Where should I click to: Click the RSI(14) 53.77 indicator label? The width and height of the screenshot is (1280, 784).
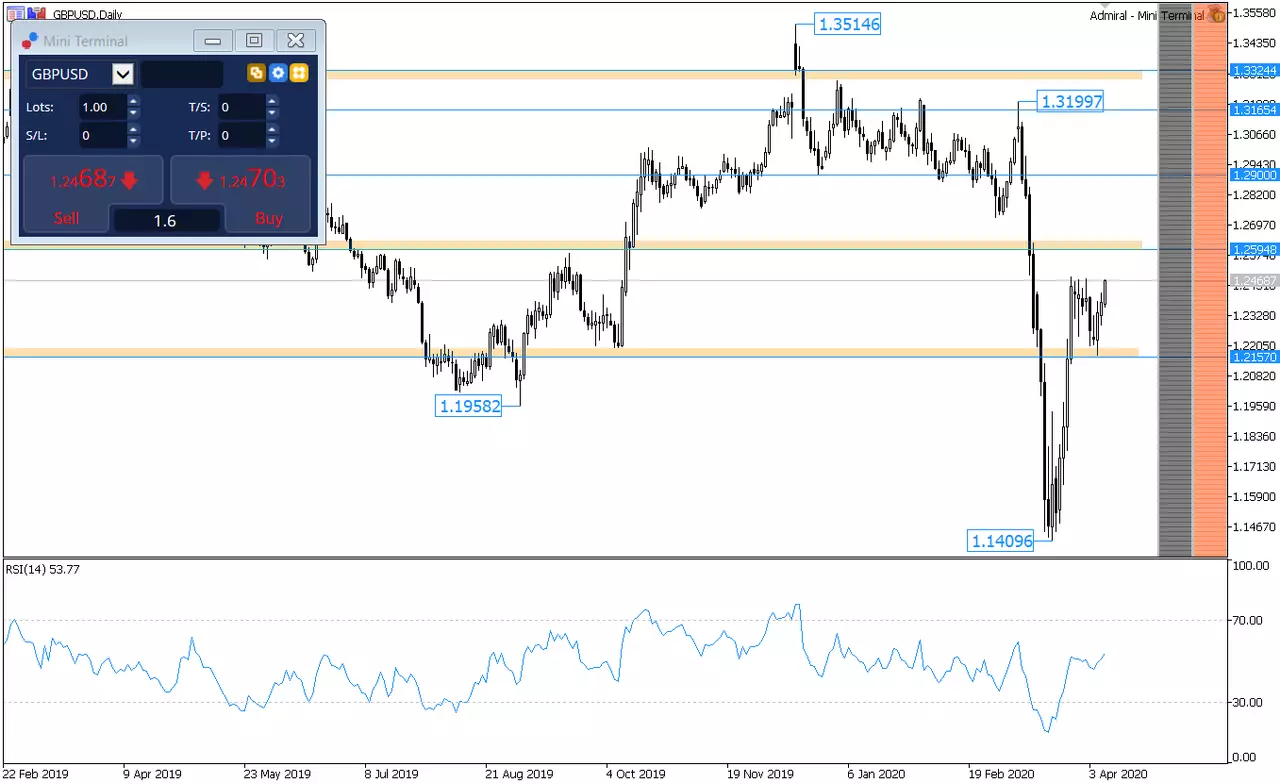43,569
